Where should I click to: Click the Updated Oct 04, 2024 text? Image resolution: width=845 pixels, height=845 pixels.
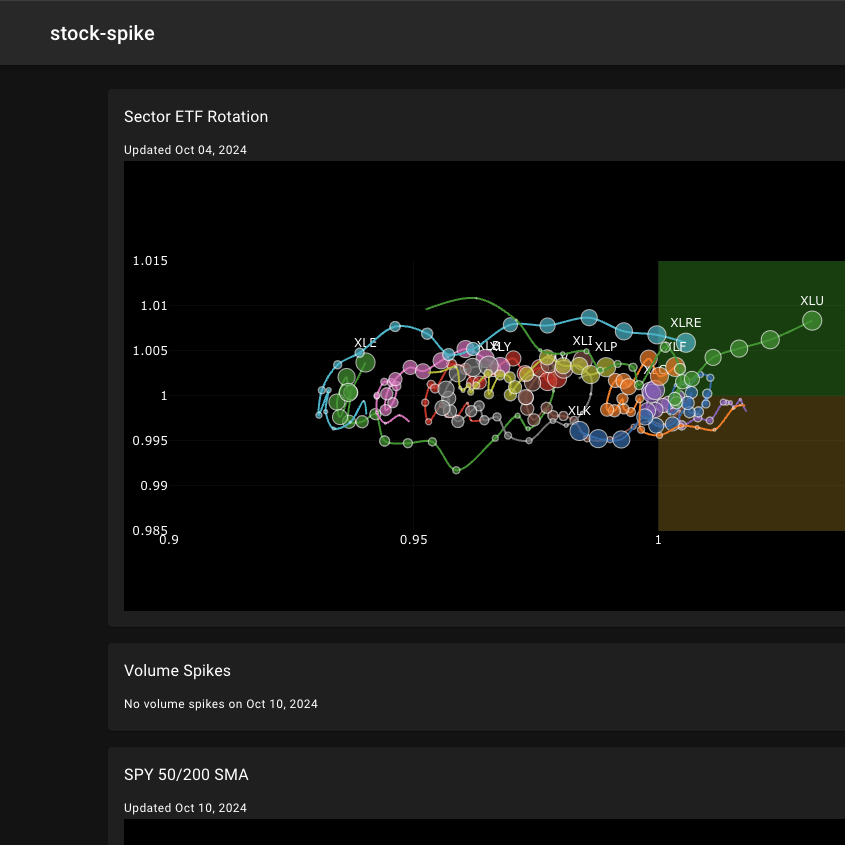(185, 150)
